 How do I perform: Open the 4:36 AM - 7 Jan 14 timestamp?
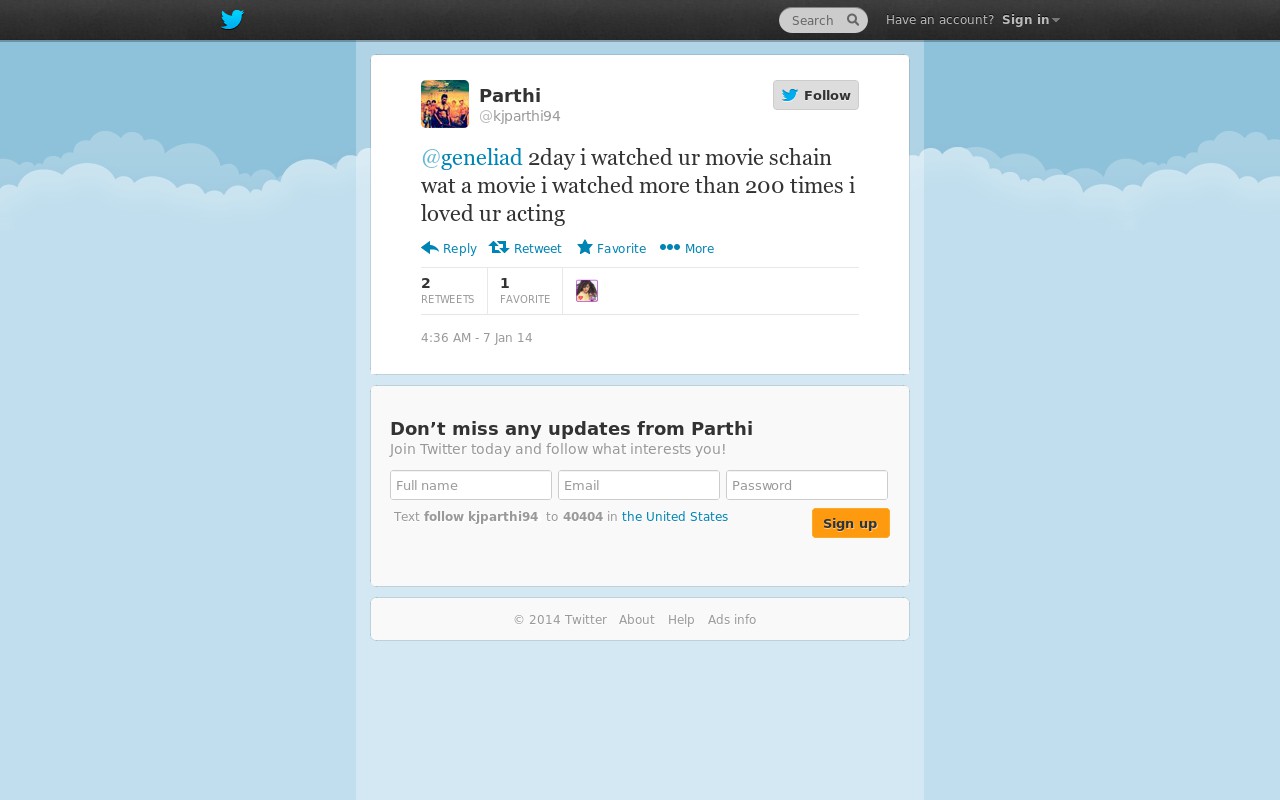click(477, 338)
